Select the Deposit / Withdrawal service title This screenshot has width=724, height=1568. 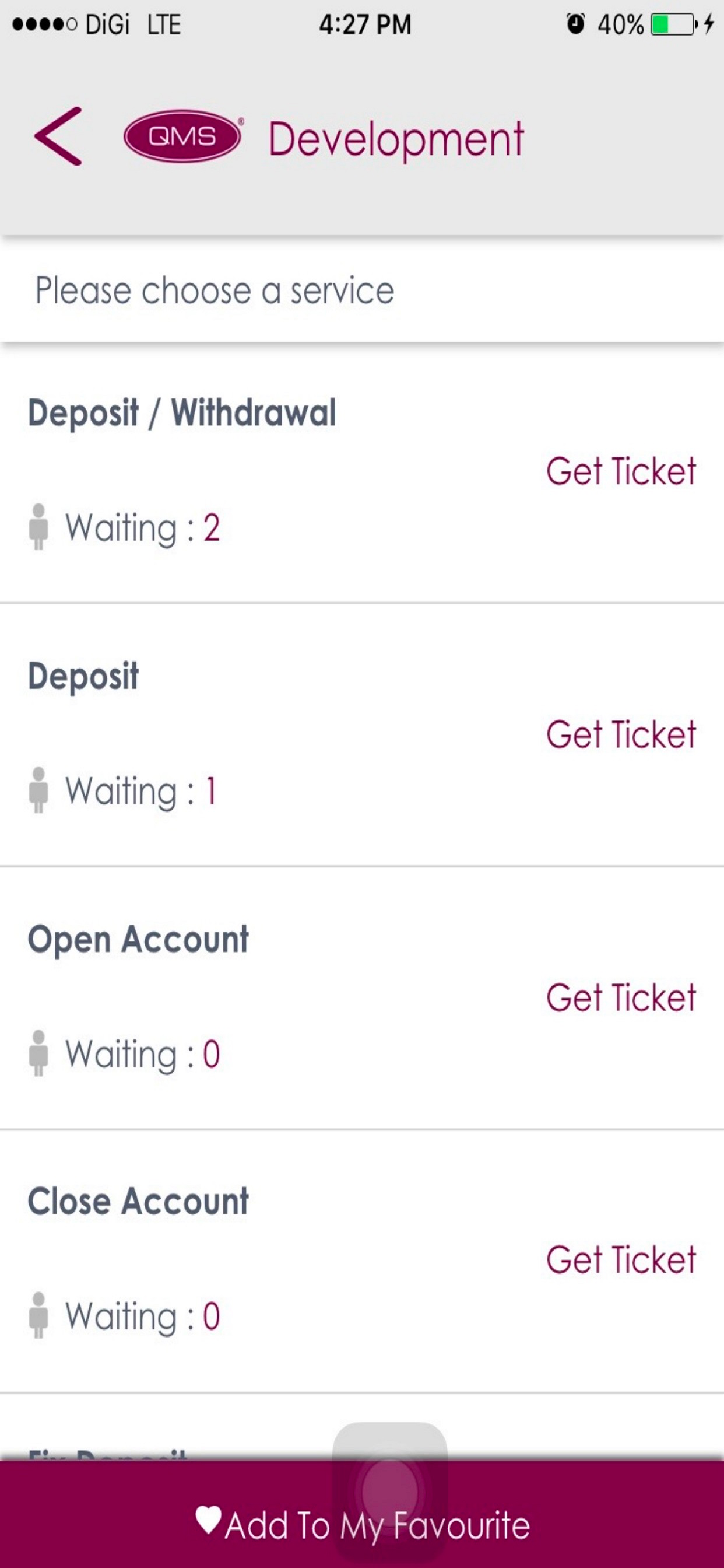pos(182,414)
